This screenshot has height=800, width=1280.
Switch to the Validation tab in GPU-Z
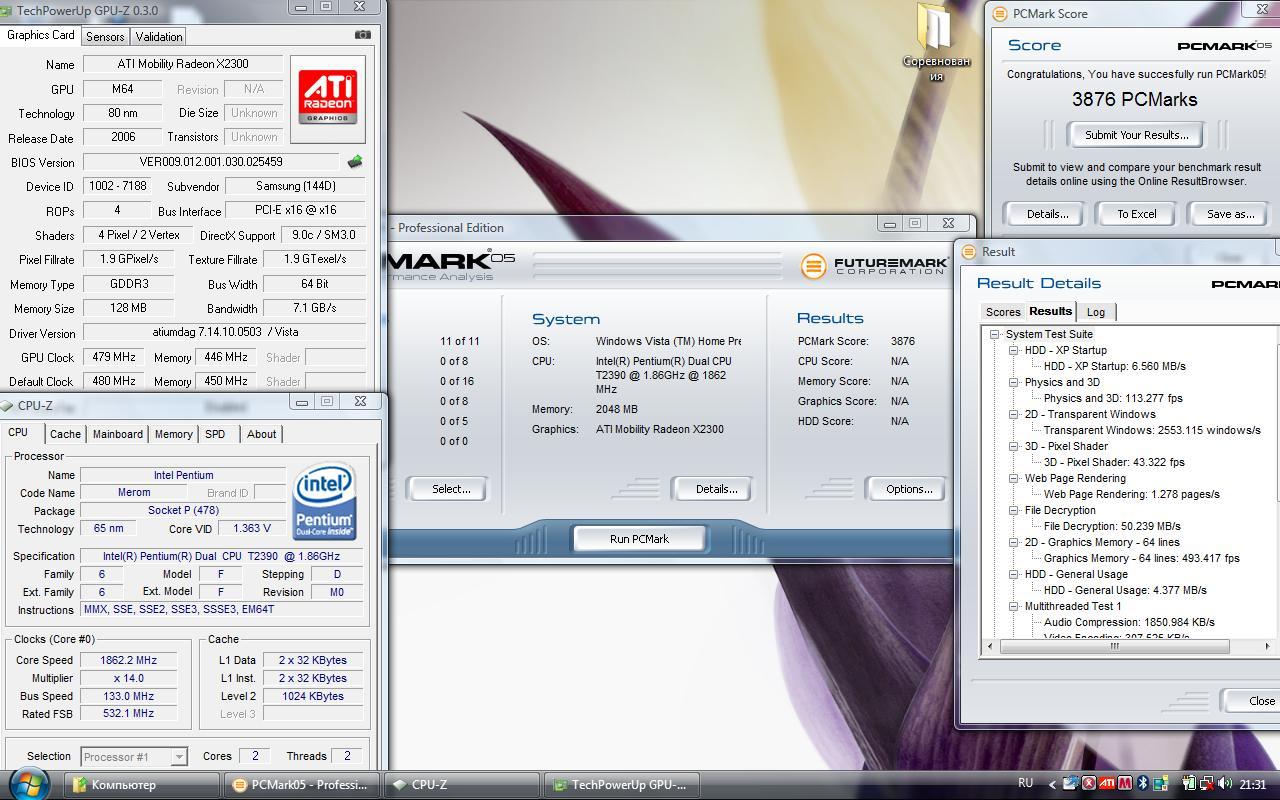pyautogui.click(x=159, y=36)
